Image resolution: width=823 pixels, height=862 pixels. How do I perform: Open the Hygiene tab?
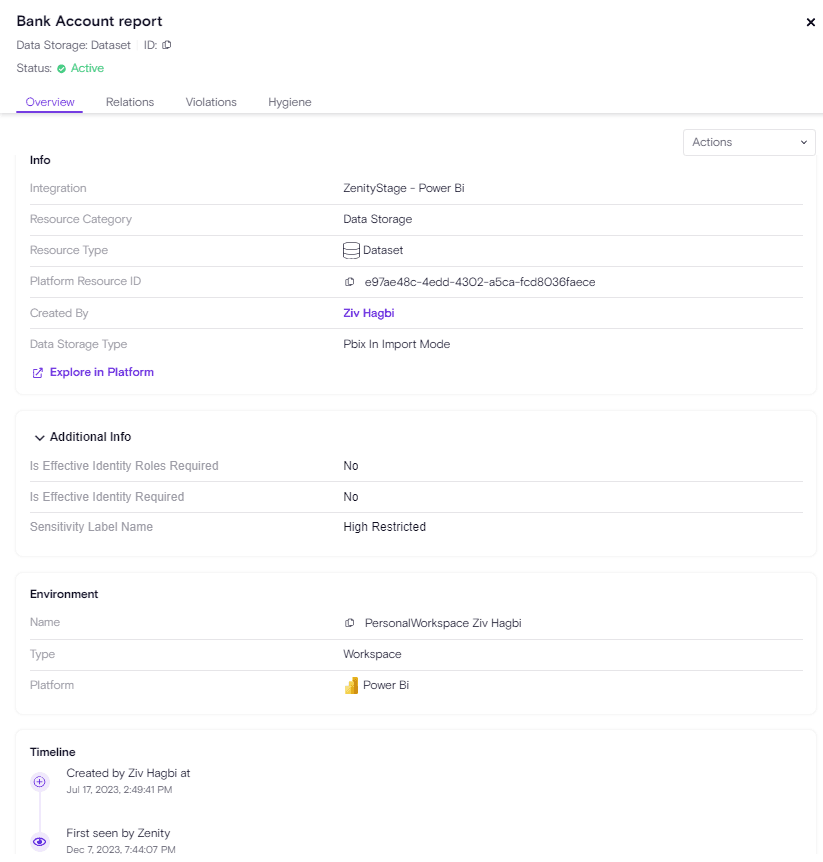[290, 102]
